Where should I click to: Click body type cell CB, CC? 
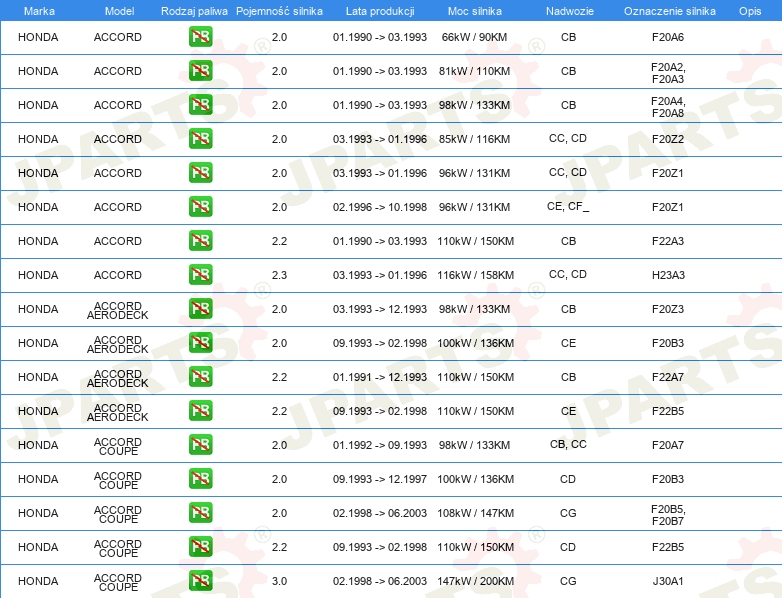coord(568,444)
